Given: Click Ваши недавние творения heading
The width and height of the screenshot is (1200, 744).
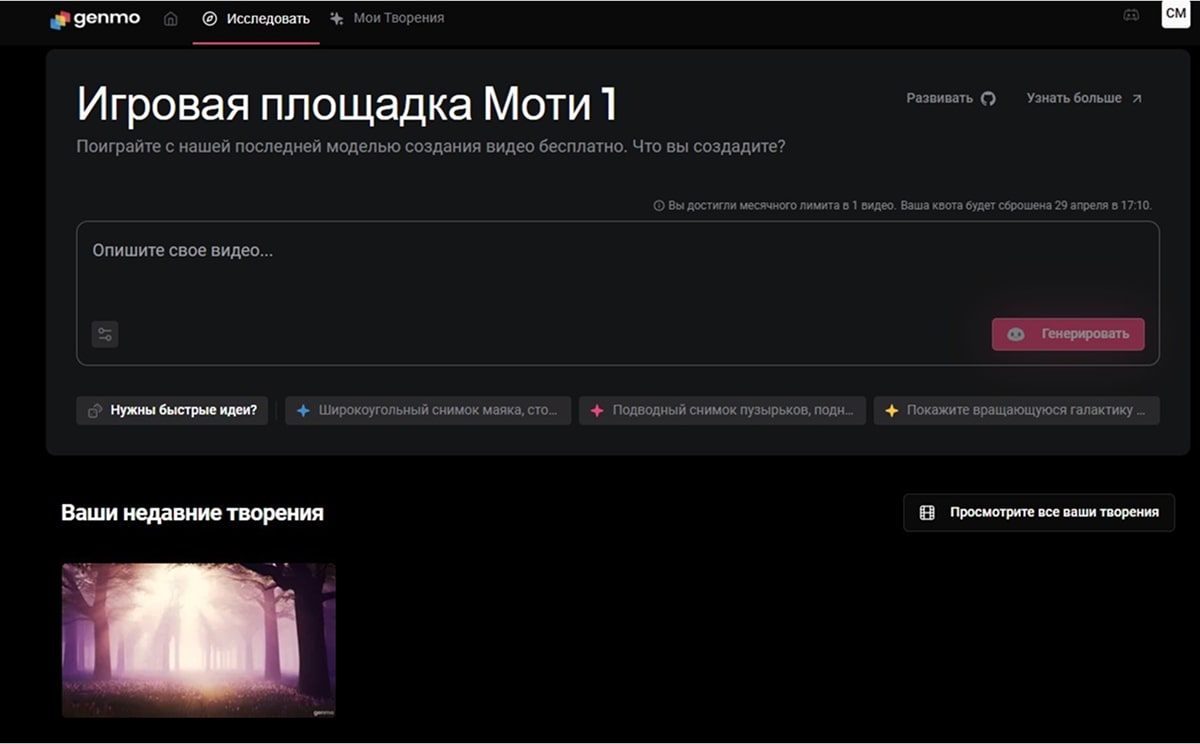Looking at the screenshot, I should pyautogui.click(x=192, y=513).
